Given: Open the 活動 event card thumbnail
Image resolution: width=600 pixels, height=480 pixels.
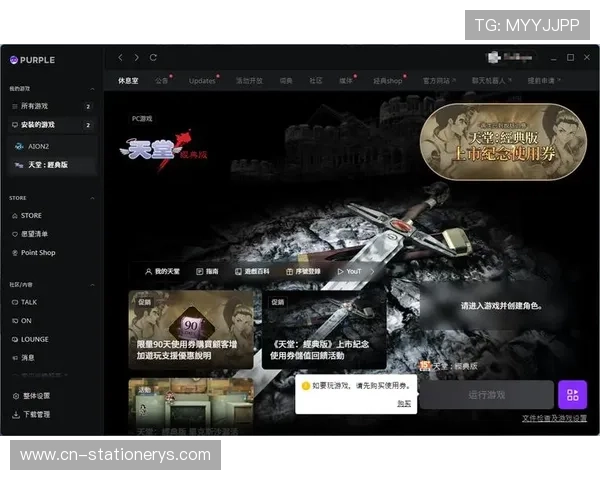Looking at the screenshot, I should pyautogui.click(x=191, y=406).
